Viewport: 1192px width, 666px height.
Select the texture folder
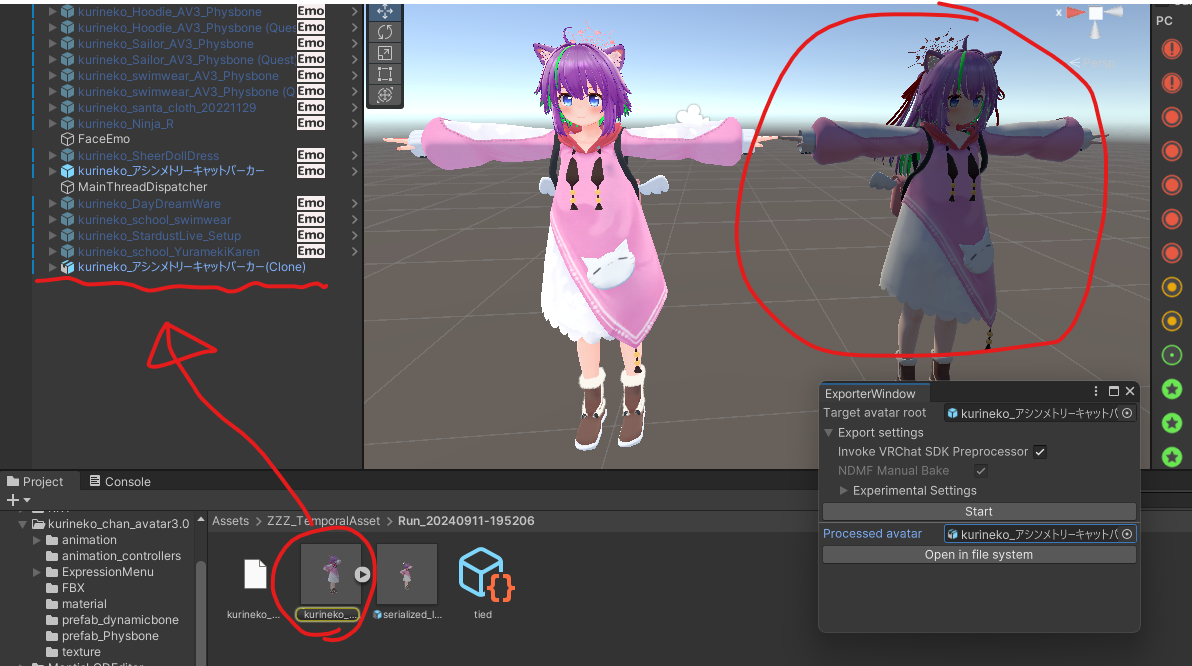81,652
